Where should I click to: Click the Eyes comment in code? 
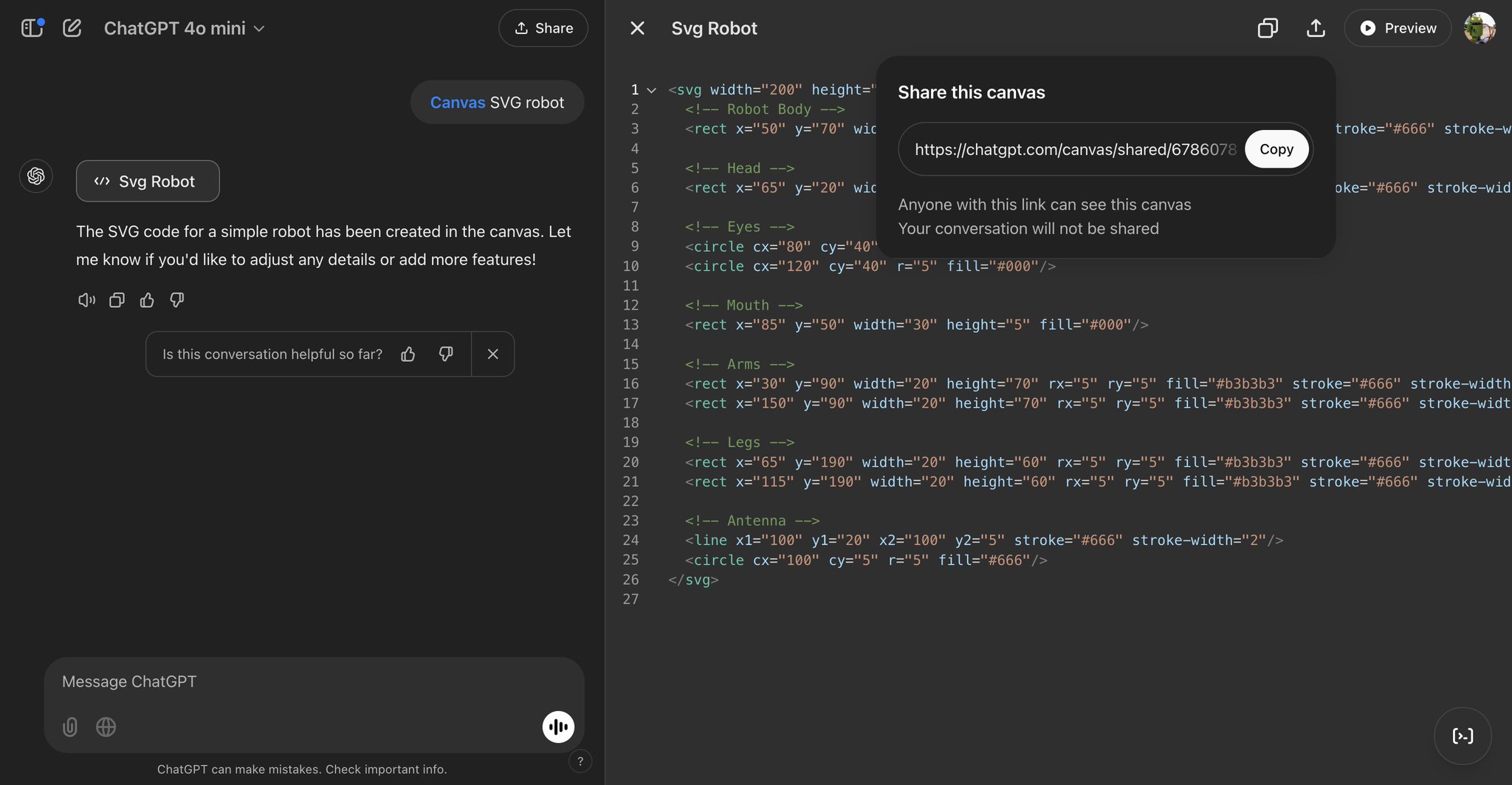(x=740, y=227)
